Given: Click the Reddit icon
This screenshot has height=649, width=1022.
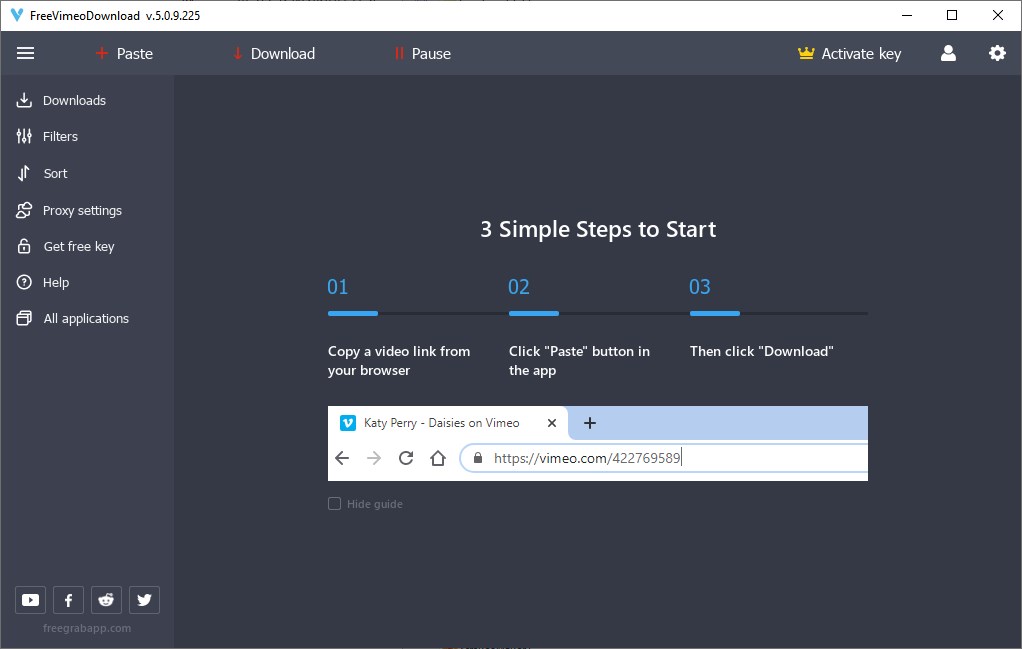Looking at the screenshot, I should 106,599.
